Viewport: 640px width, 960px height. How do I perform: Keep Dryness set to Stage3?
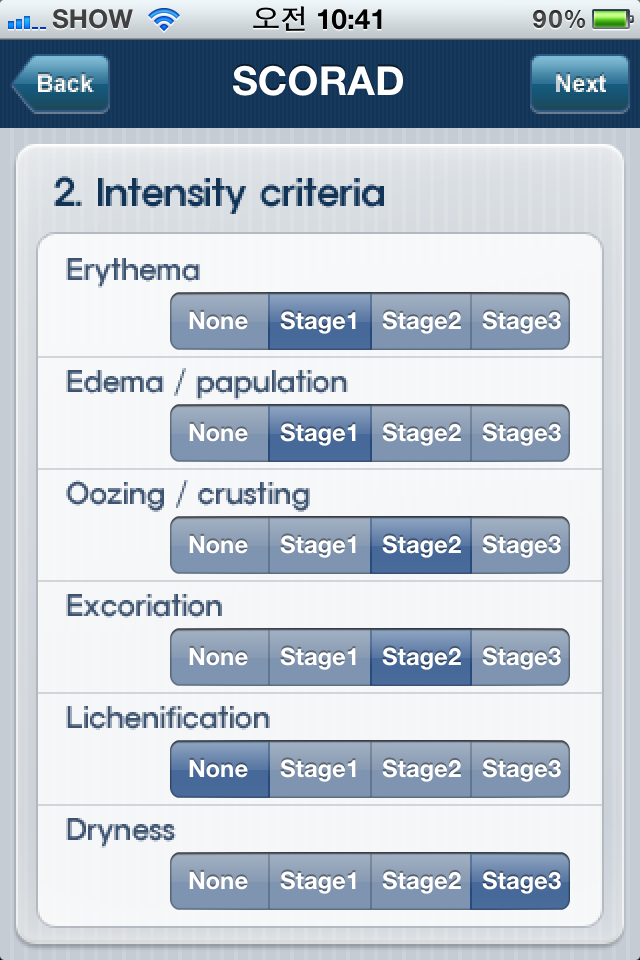[520, 881]
